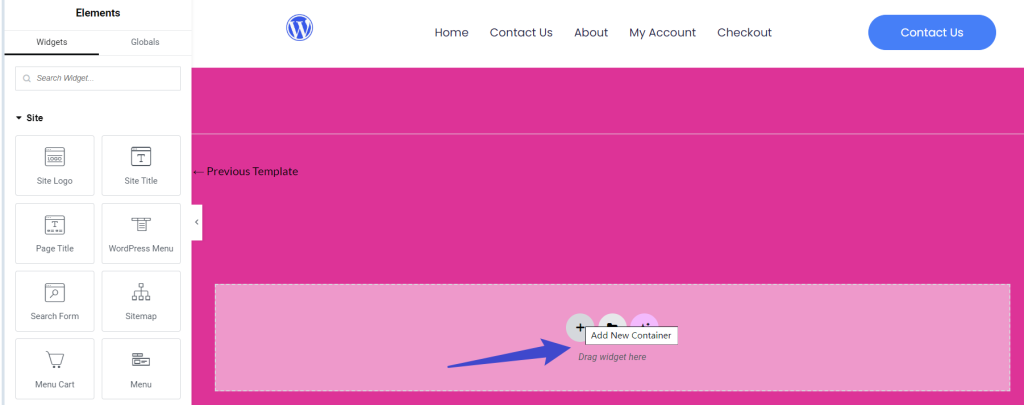Add the Search Form widget
This screenshot has height=405, width=1024.
55,301
